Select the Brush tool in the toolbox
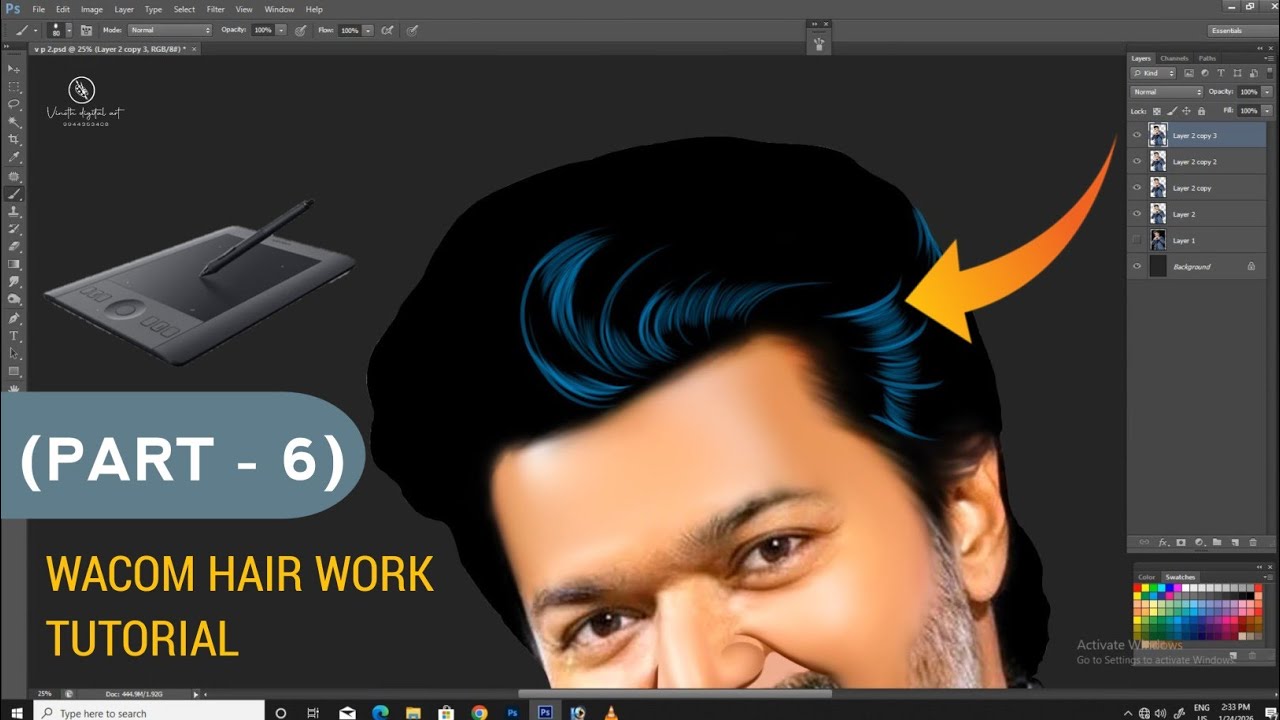This screenshot has height=720, width=1280. [x=14, y=193]
